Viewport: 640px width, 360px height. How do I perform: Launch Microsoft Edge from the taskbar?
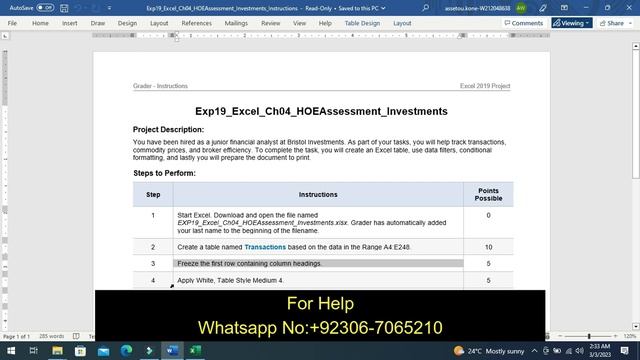[127, 351]
